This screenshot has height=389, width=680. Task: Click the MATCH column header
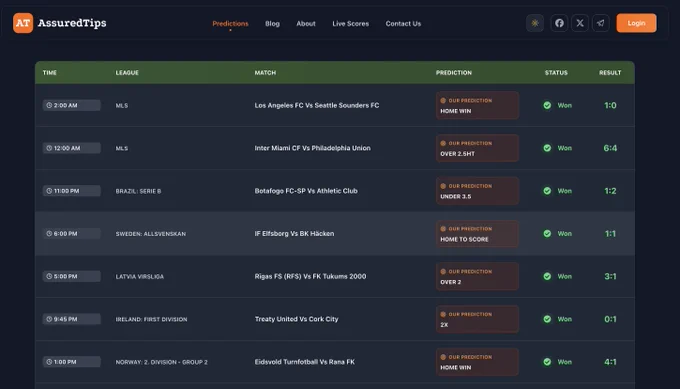click(x=265, y=72)
